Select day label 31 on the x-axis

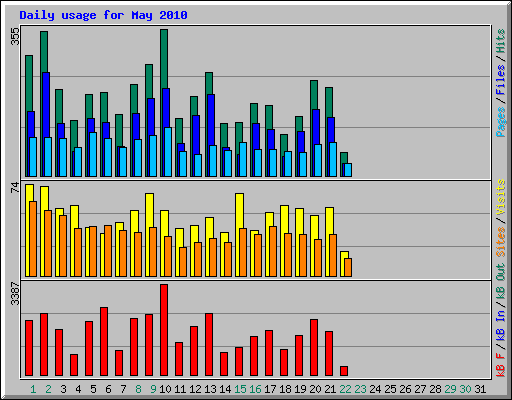click(x=480, y=389)
